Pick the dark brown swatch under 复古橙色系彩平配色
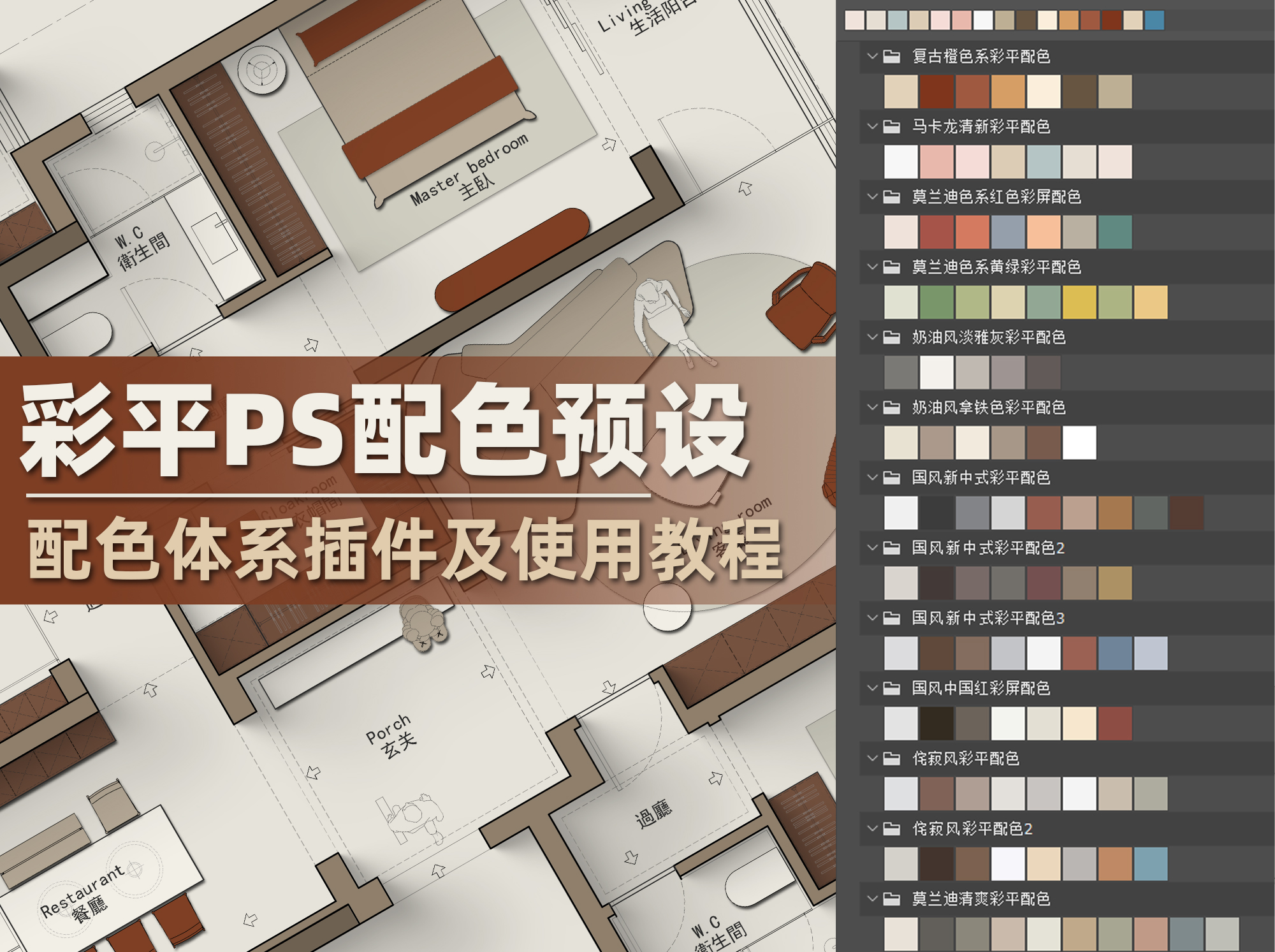Screen dimensions: 1275x952 point(1080,91)
